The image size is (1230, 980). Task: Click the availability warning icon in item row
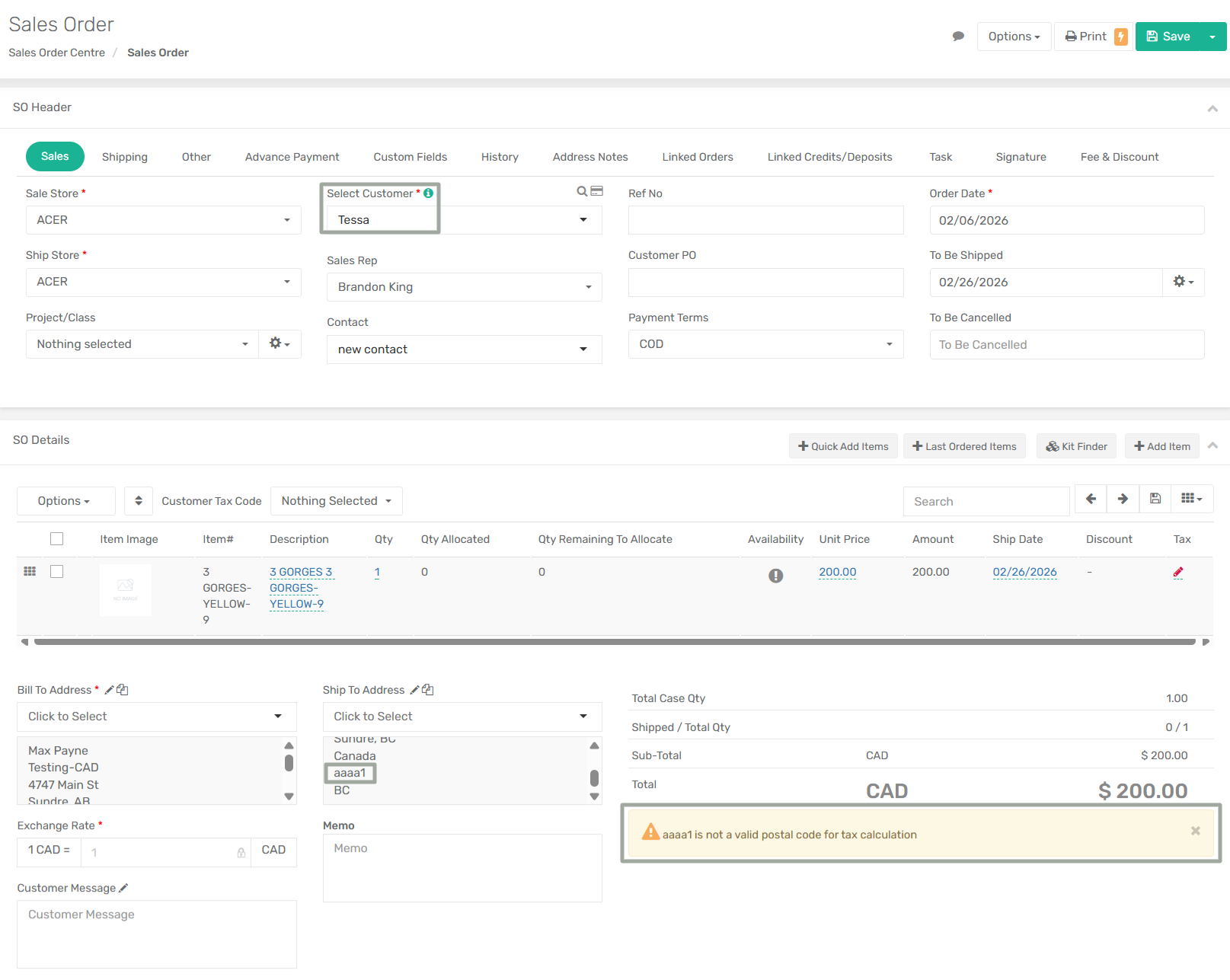pos(775,576)
